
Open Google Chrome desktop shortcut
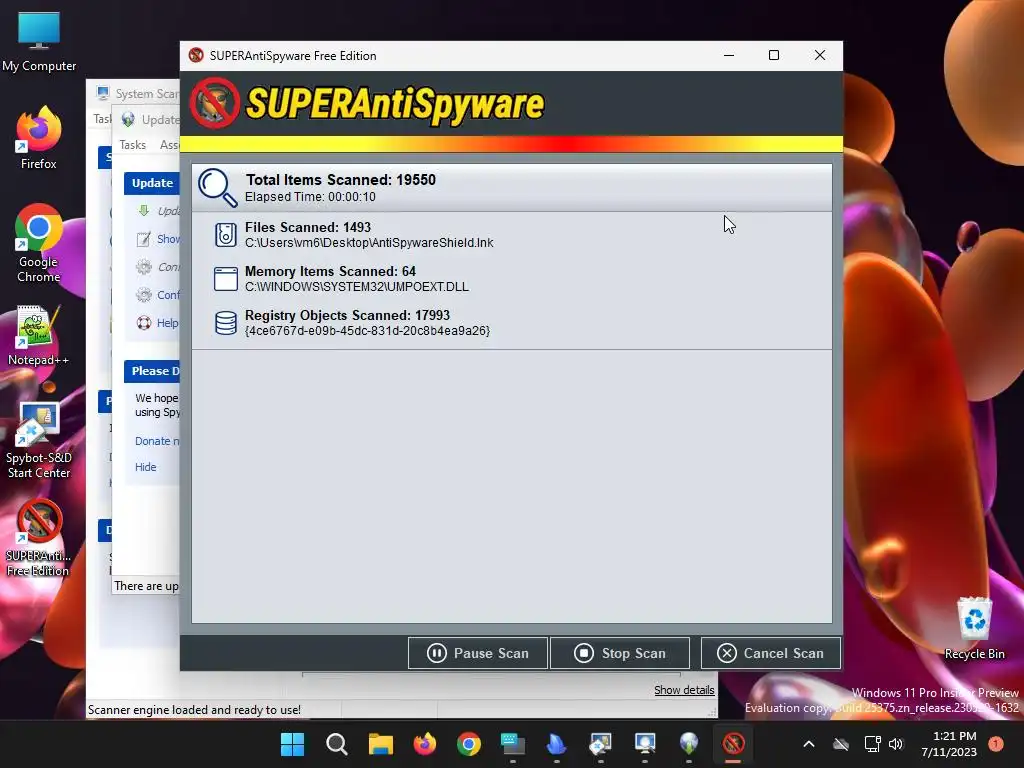pos(39,243)
